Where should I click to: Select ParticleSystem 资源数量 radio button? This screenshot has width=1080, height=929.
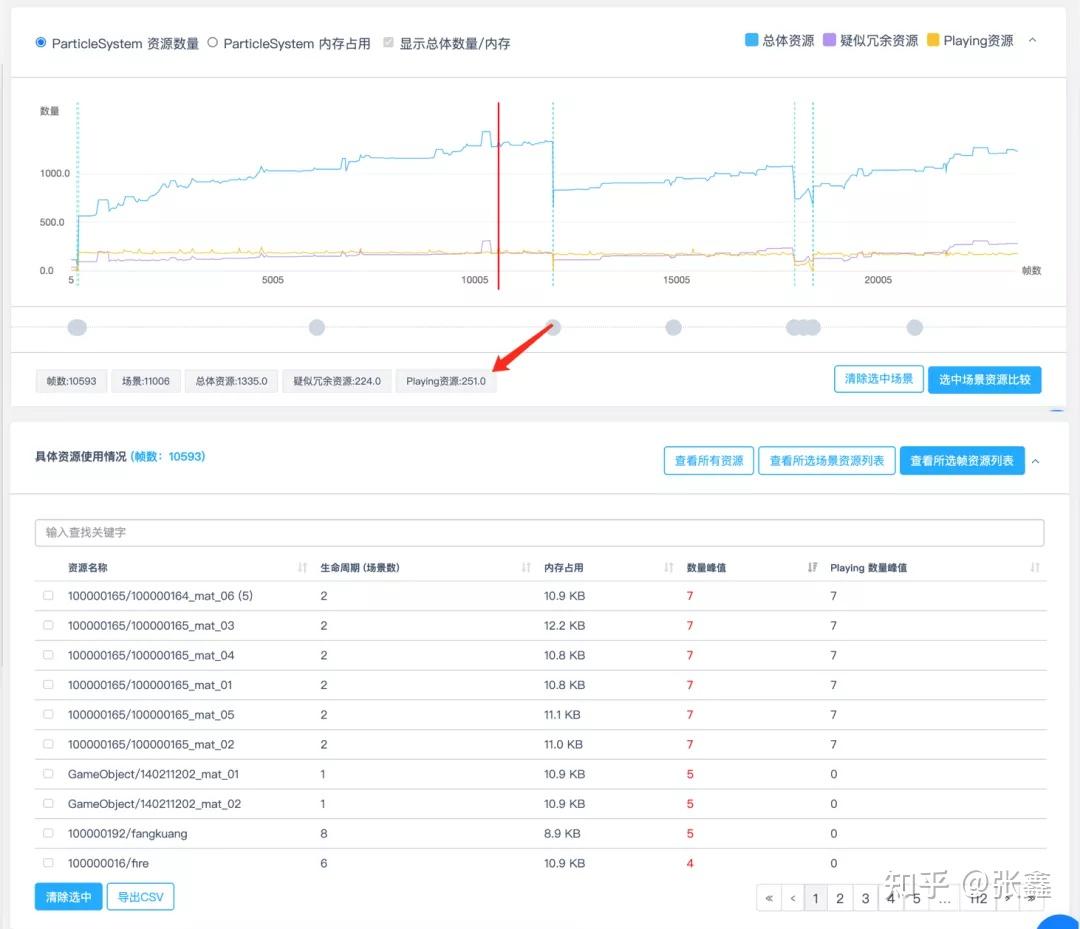pos(41,43)
